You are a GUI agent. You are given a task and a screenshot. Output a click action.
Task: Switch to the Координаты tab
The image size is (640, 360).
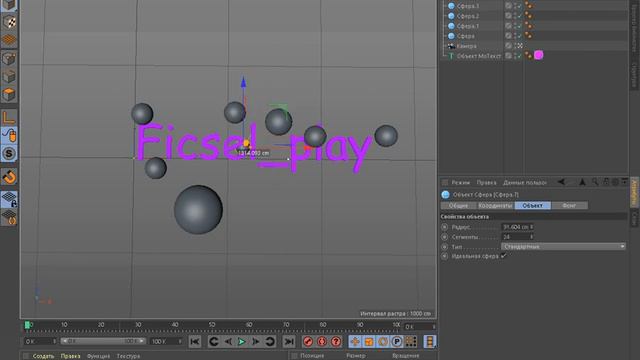tap(496, 206)
